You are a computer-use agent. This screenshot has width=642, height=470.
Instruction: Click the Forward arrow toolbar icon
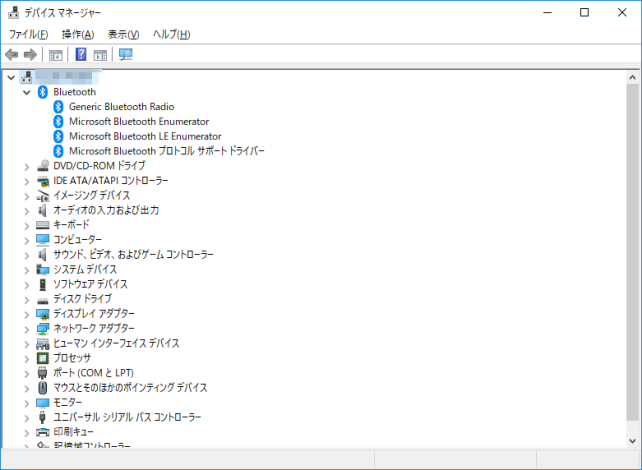click(30, 54)
